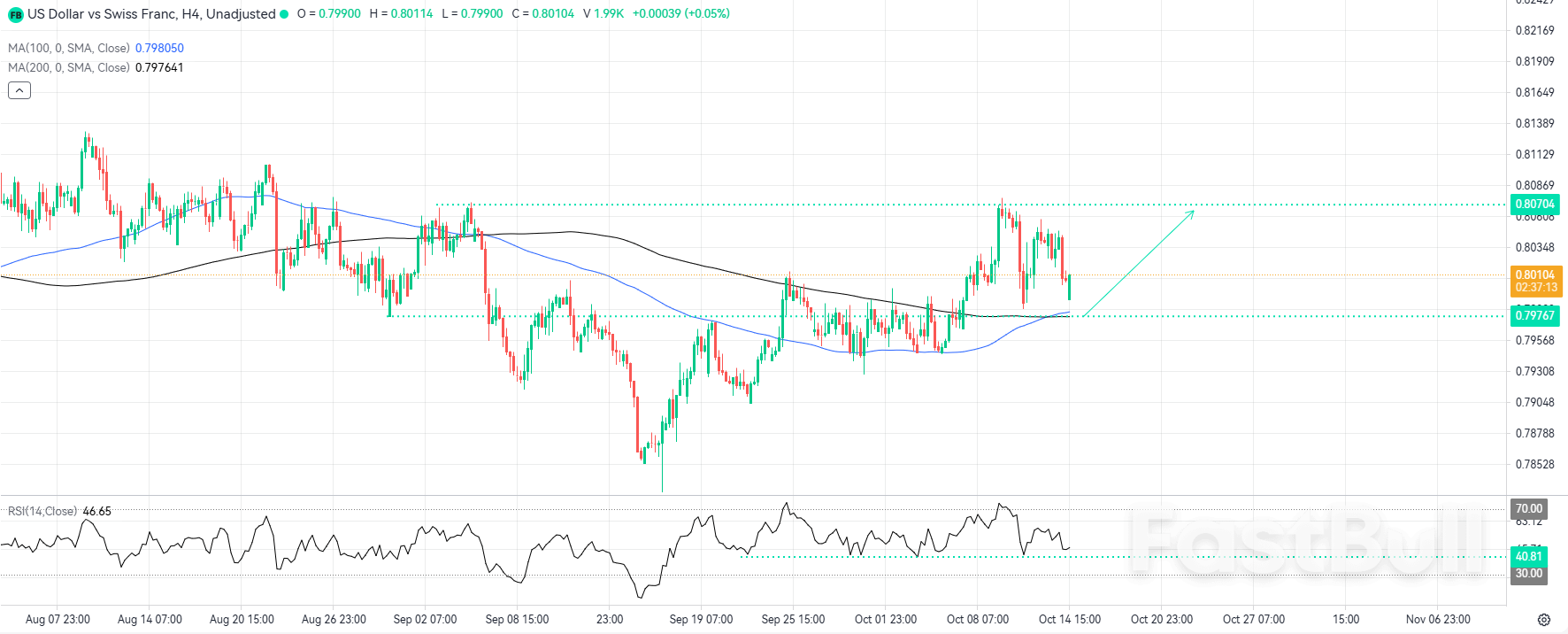Select the green 40.81 RSI level tag
The height and width of the screenshot is (634, 1568).
tap(1528, 557)
